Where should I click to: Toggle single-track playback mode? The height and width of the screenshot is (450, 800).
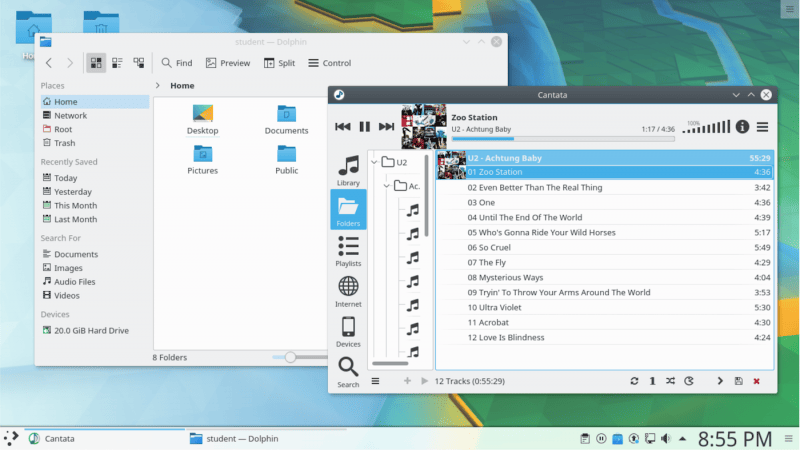coord(652,381)
